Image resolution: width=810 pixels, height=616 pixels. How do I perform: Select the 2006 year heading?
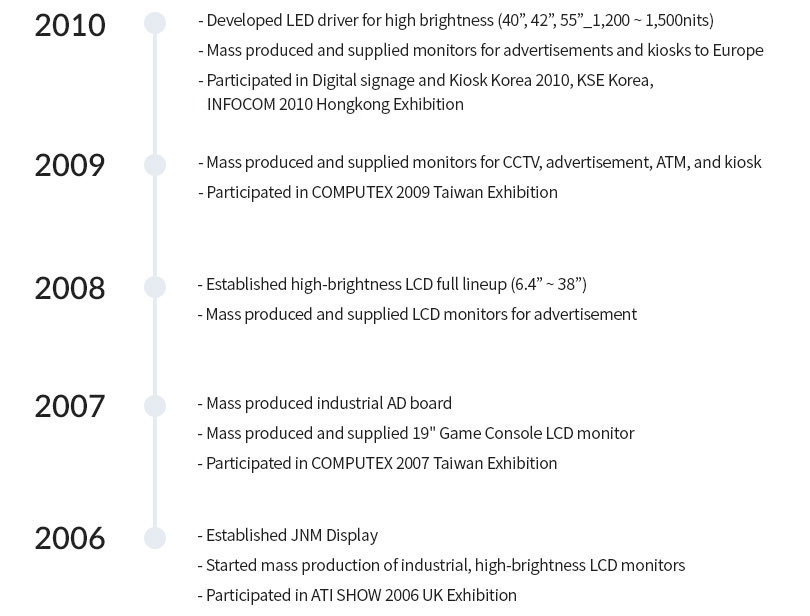coord(70,538)
